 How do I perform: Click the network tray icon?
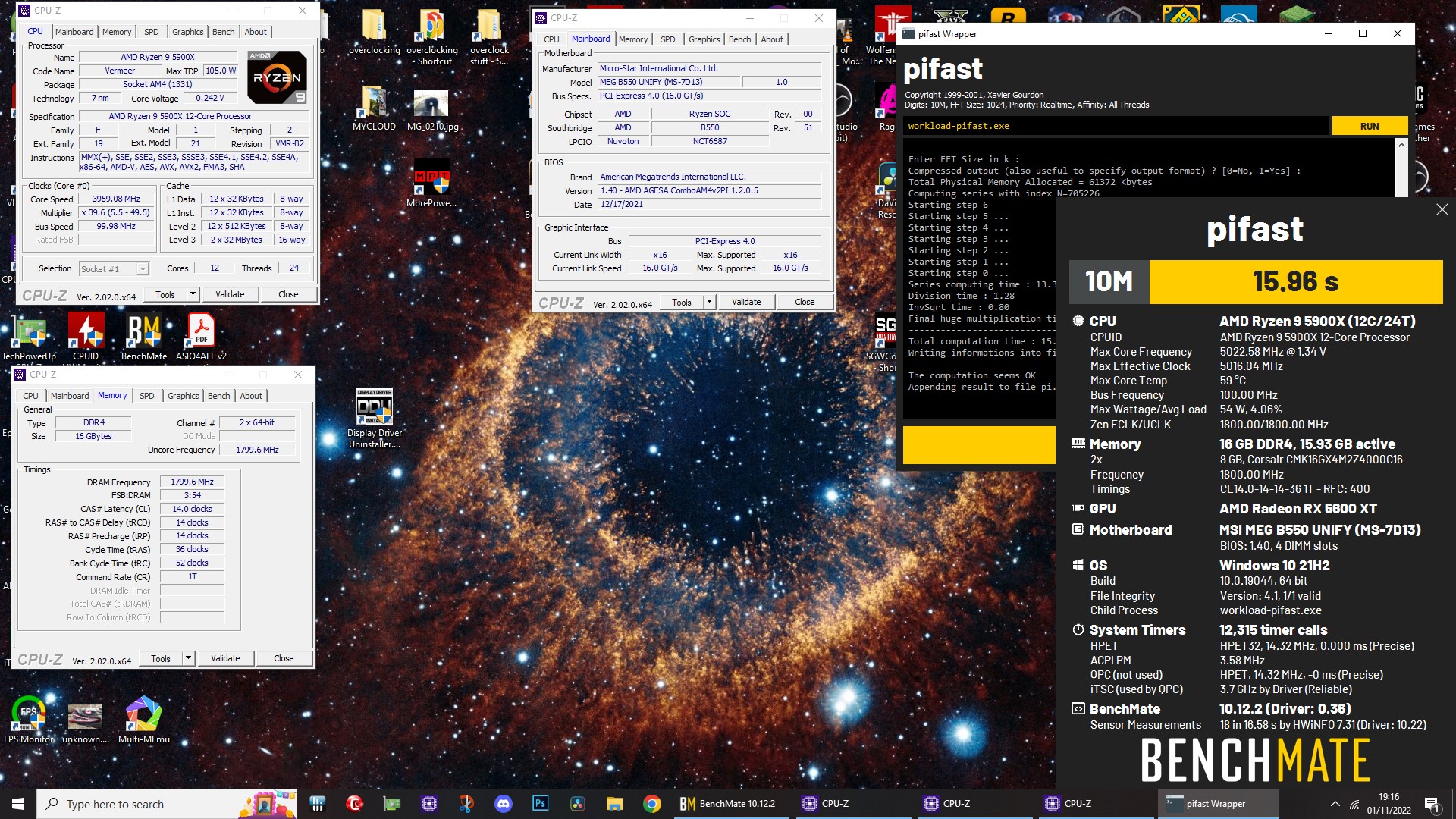pyautogui.click(x=1354, y=805)
